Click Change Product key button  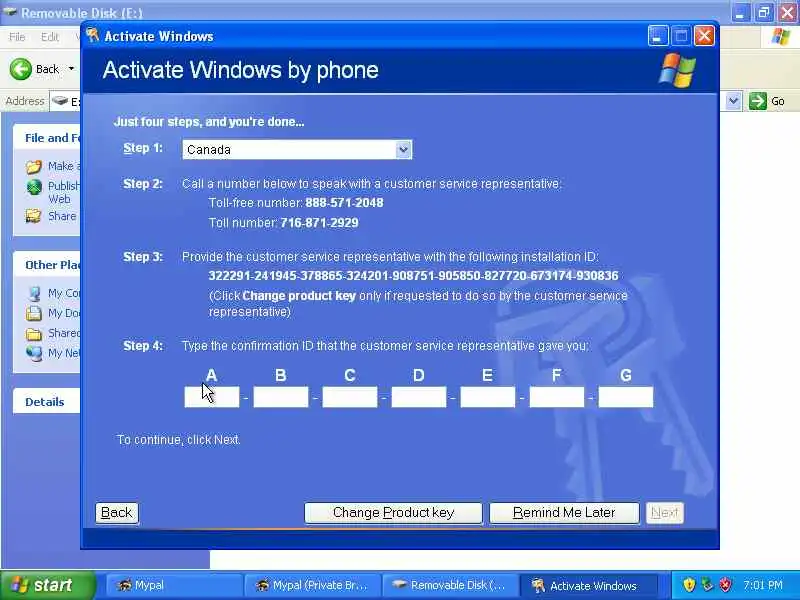(x=393, y=513)
